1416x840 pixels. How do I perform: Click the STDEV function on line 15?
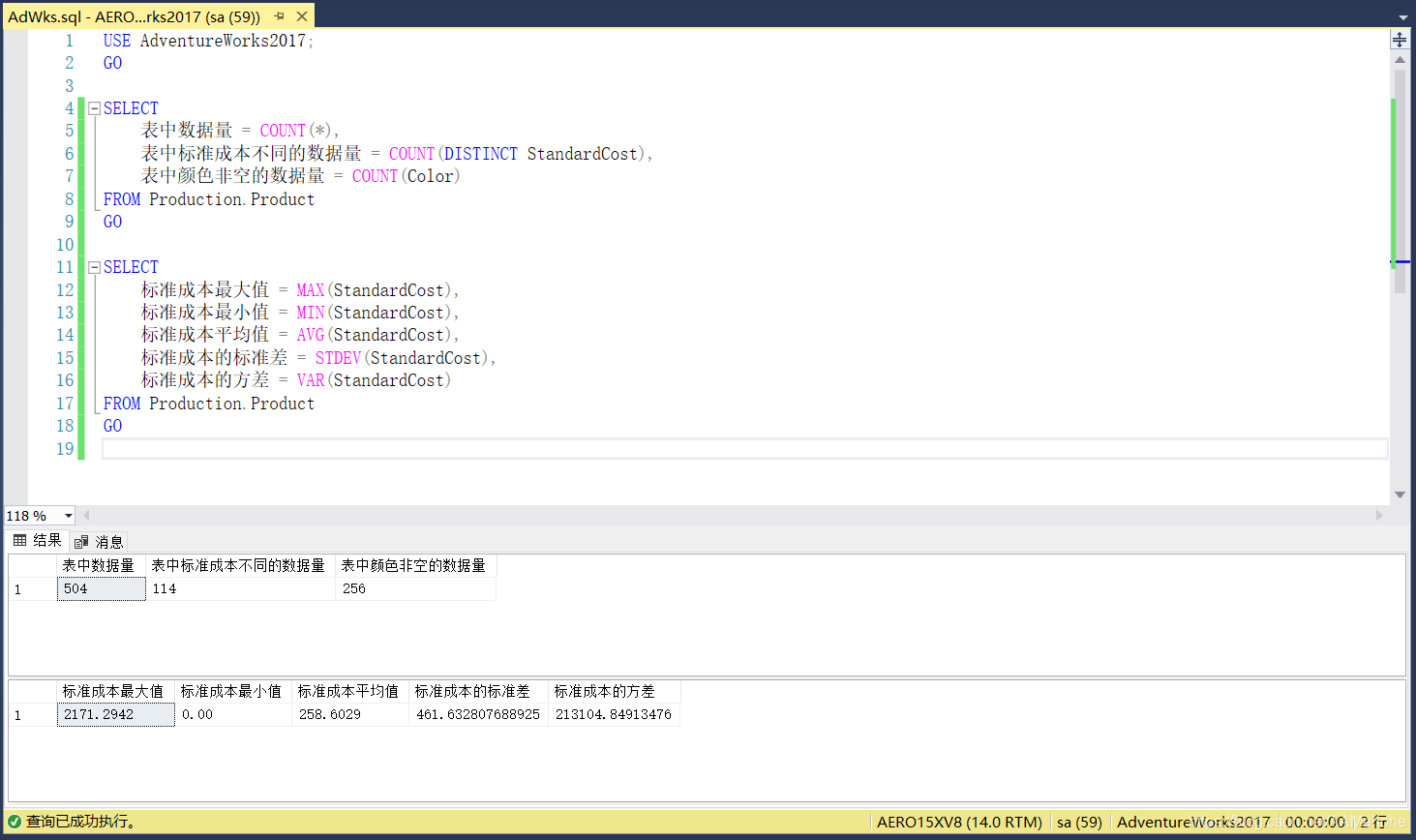pyautogui.click(x=338, y=358)
